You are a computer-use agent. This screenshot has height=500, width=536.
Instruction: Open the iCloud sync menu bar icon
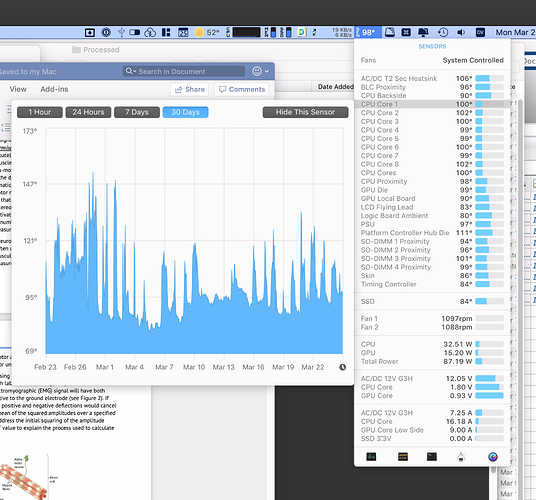tap(150, 32)
